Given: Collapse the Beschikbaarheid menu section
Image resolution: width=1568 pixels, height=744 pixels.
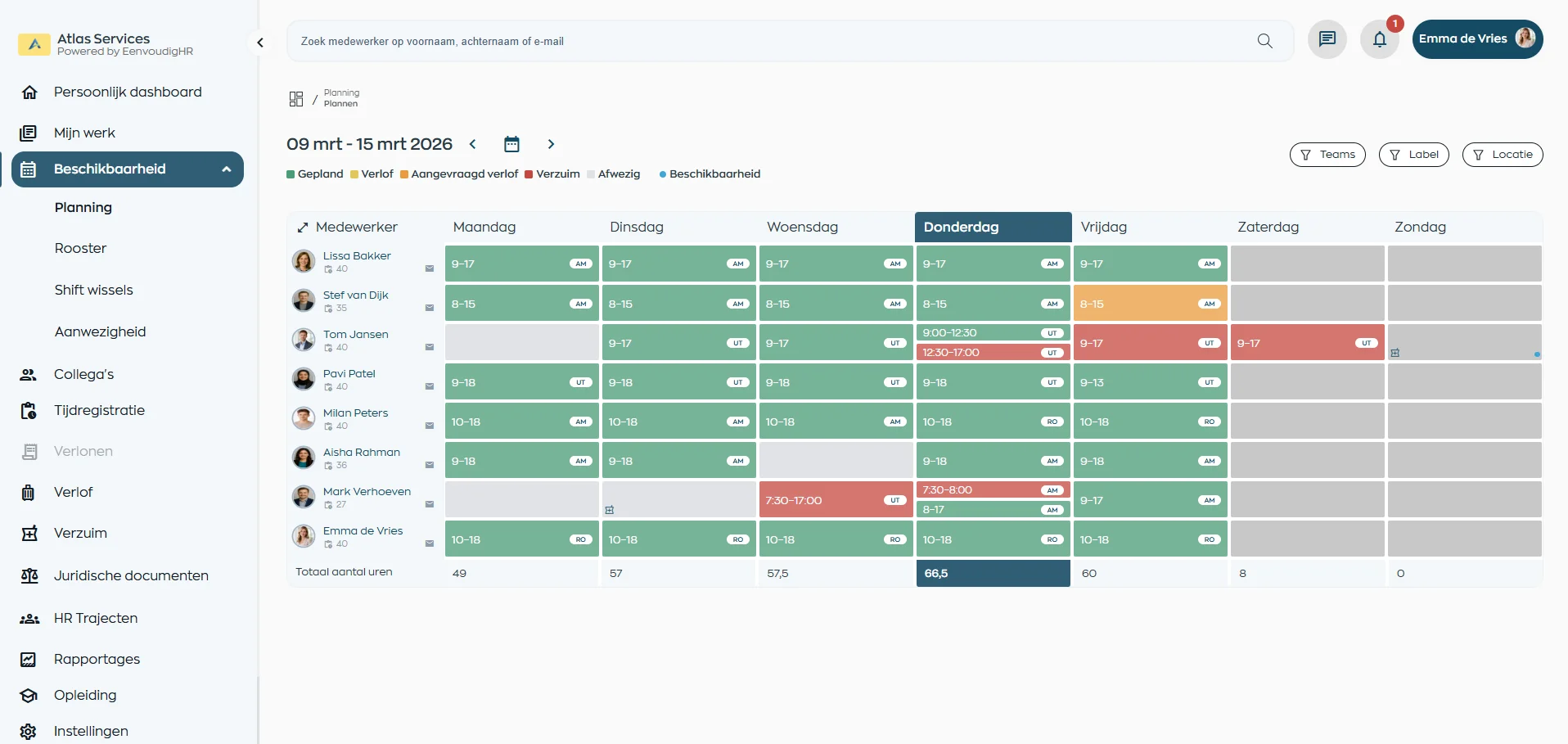Looking at the screenshot, I should pos(227,169).
